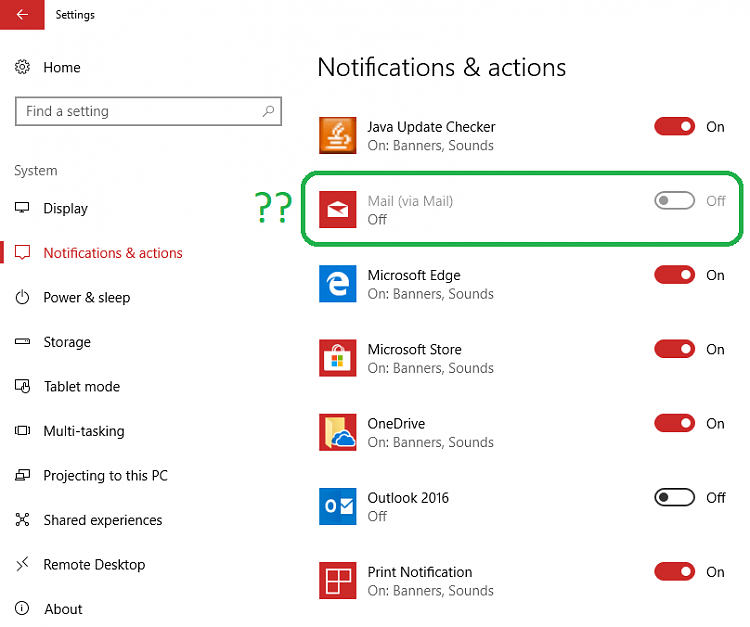Turn off Java Update Checker notifications toggle
The image size is (750, 627).
674,126
